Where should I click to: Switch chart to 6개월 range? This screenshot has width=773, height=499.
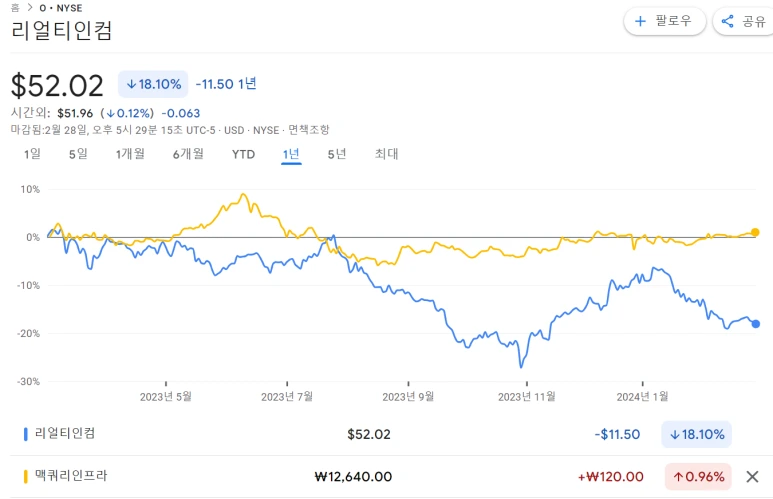coord(188,154)
